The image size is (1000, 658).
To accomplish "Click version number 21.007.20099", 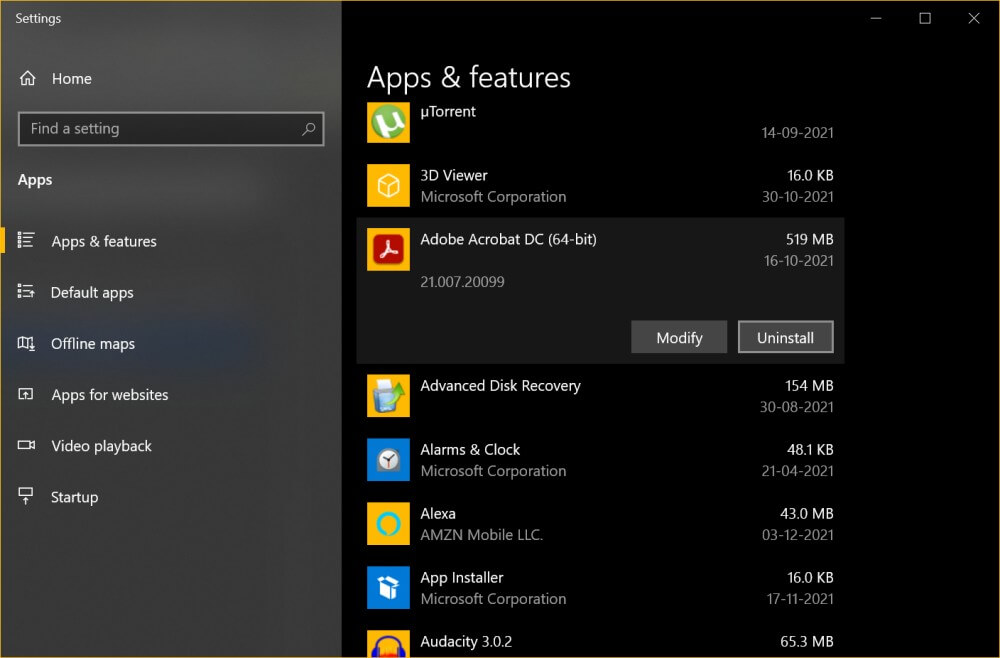I will (x=462, y=281).
